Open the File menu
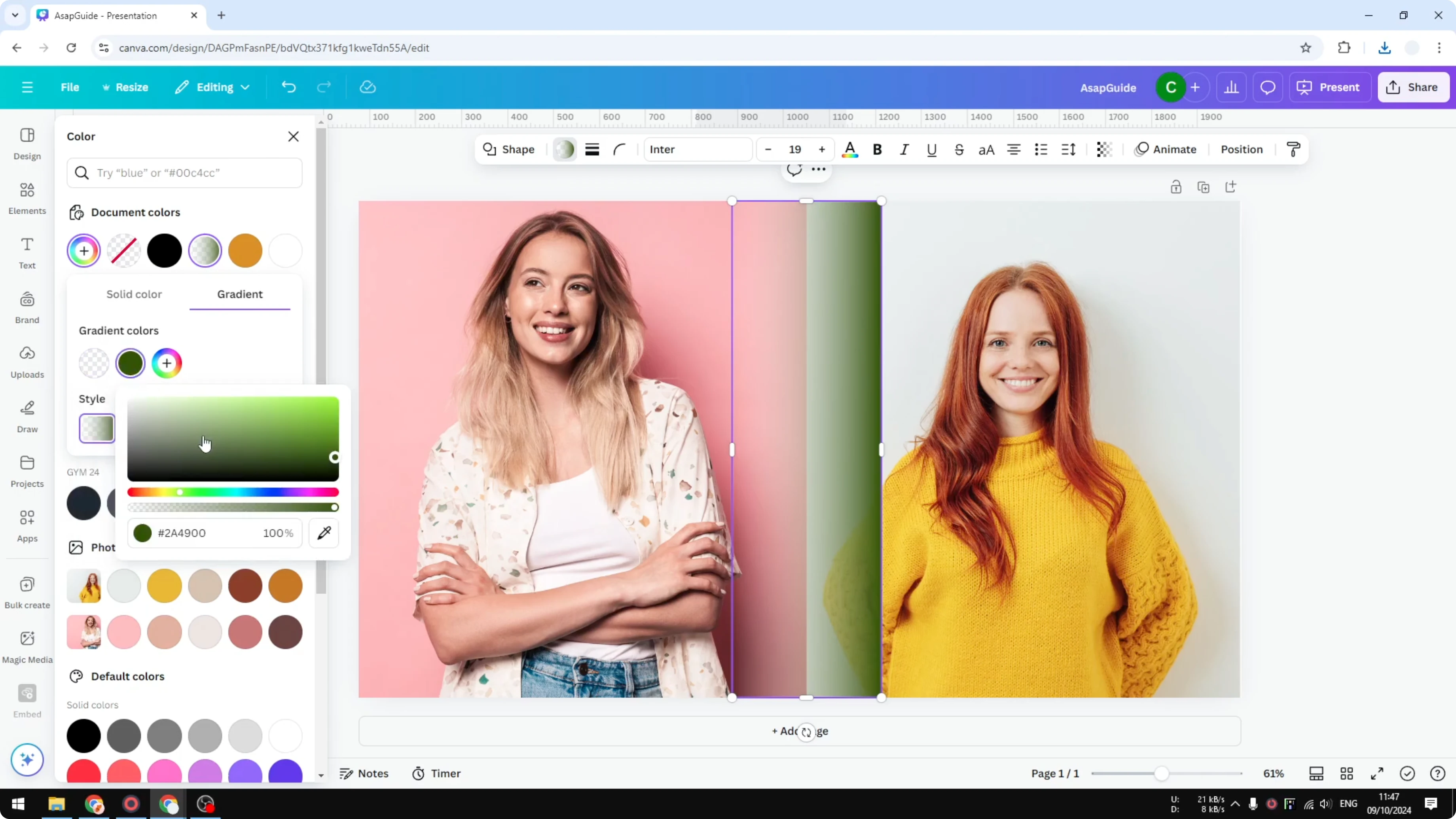Viewport: 1456px width, 819px height. (x=70, y=87)
